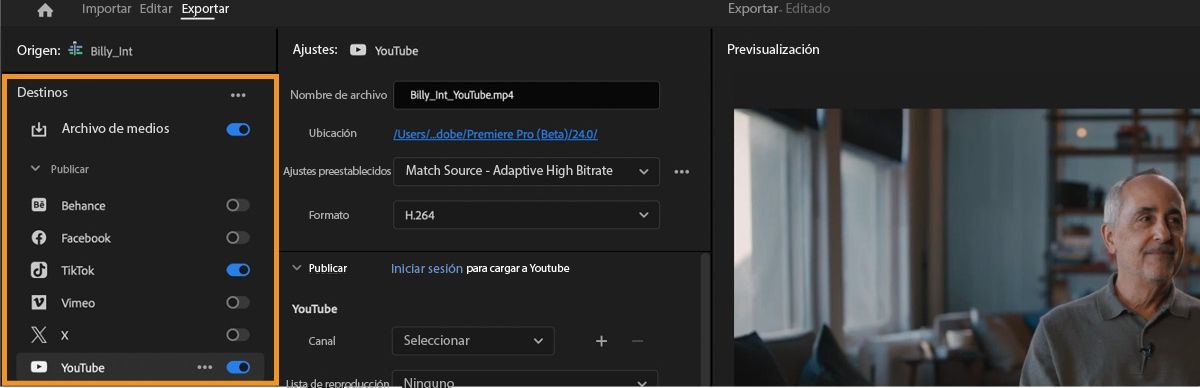Open the Canal Seleccionar dropdown

pos(473,340)
